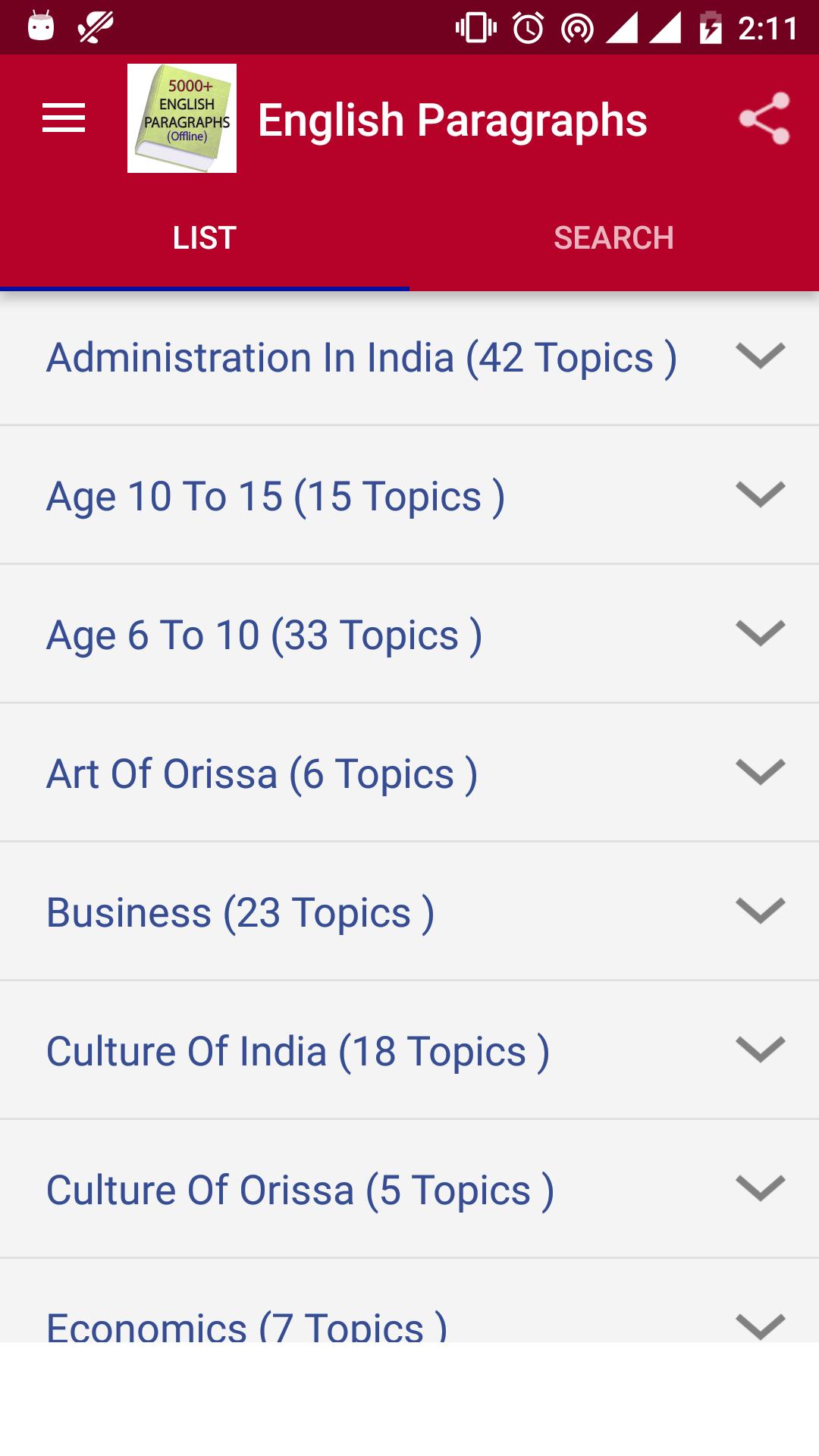Expand the Culture Of Orissa chevron
The image size is (819, 1456).
[761, 1188]
